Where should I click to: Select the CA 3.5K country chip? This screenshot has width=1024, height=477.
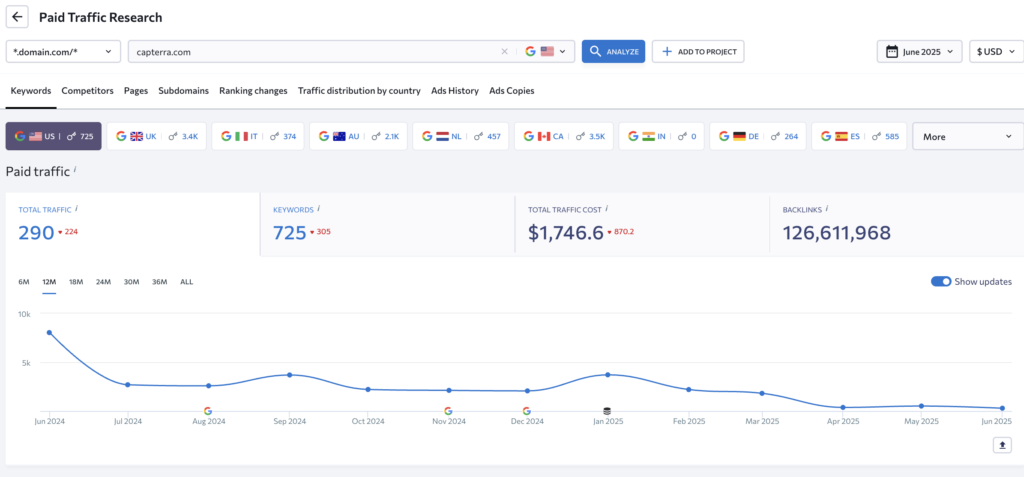click(564, 136)
